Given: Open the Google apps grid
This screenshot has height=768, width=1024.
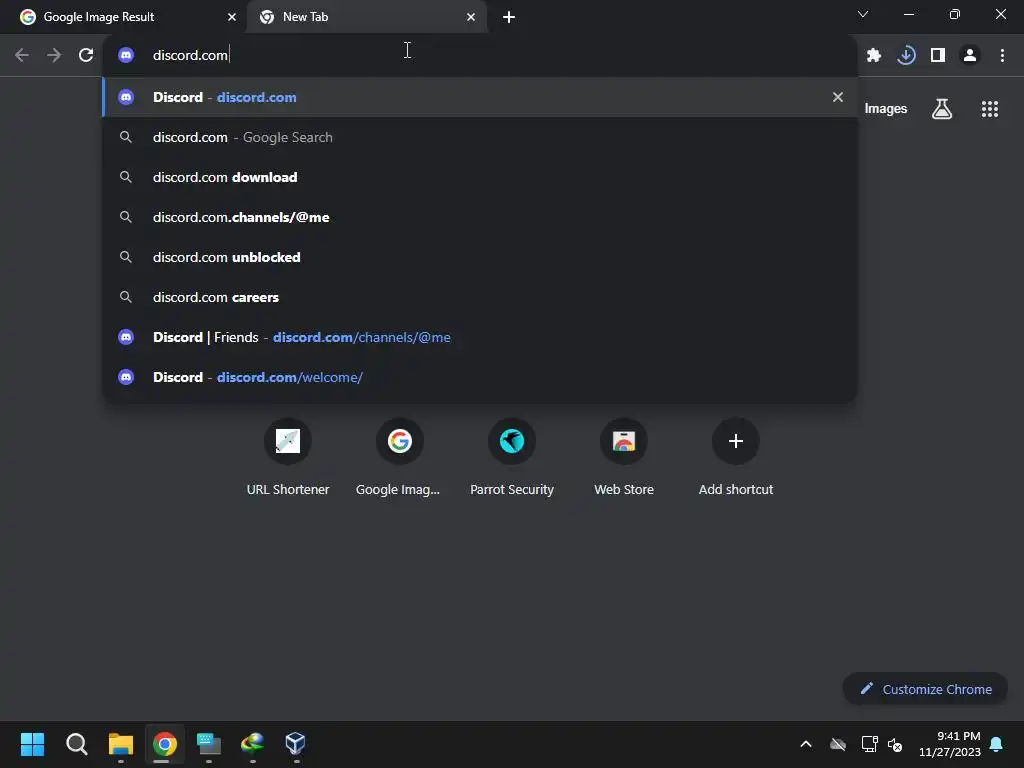Looking at the screenshot, I should click(x=990, y=109).
